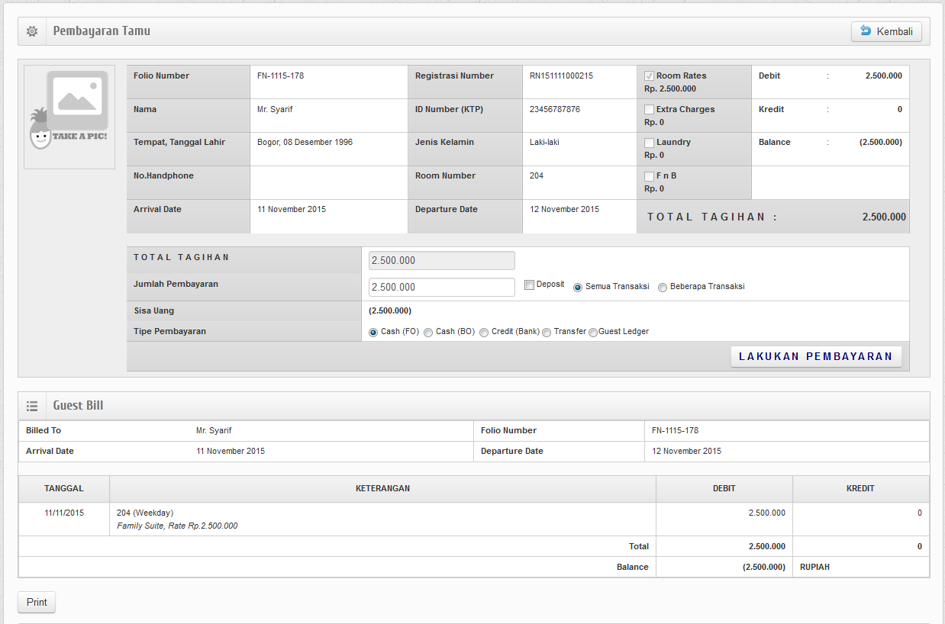Click the Kembali back button
This screenshot has height=624, width=945.
click(x=886, y=32)
